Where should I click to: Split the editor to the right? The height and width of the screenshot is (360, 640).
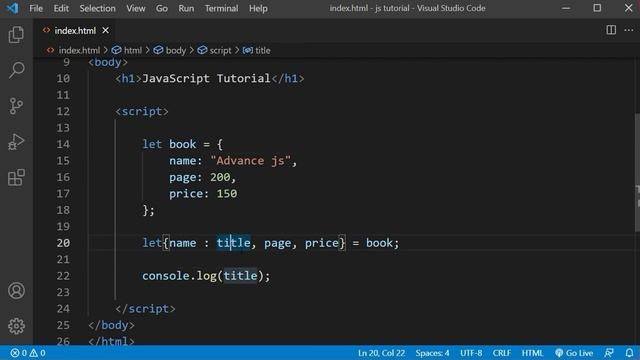click(611, 30)
